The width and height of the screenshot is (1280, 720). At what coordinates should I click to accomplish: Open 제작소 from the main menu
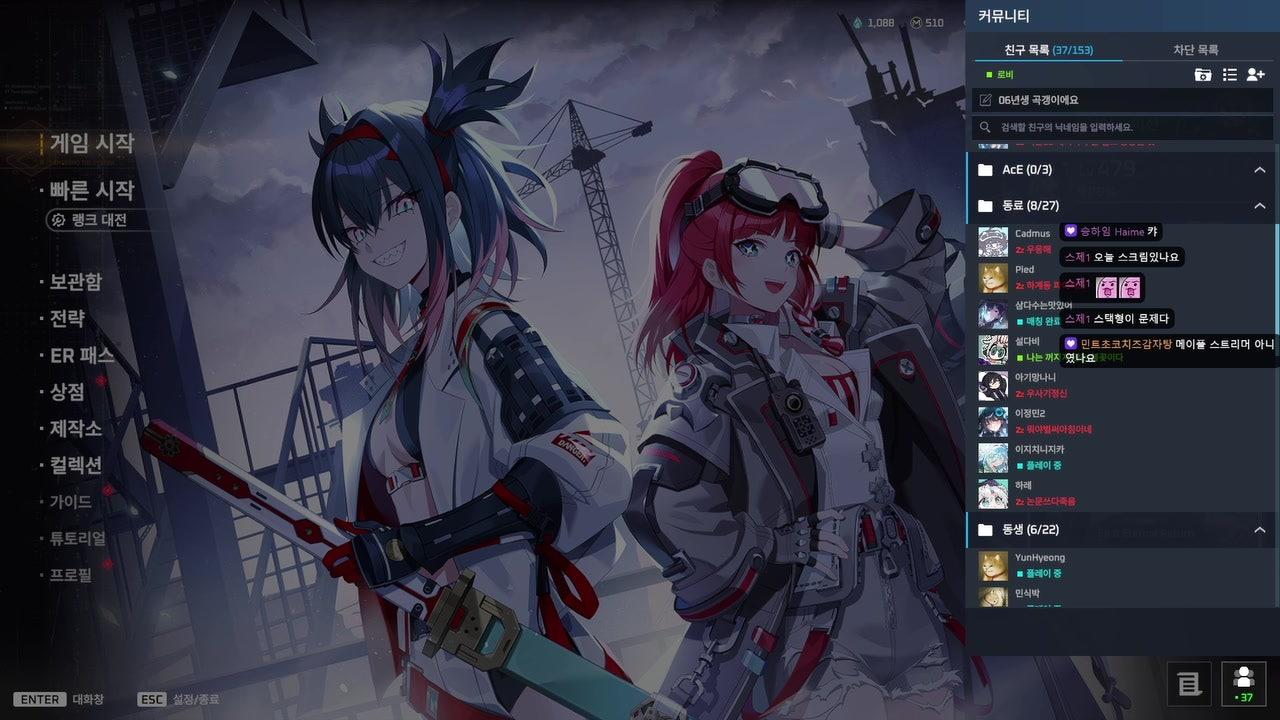click(76, 429)
